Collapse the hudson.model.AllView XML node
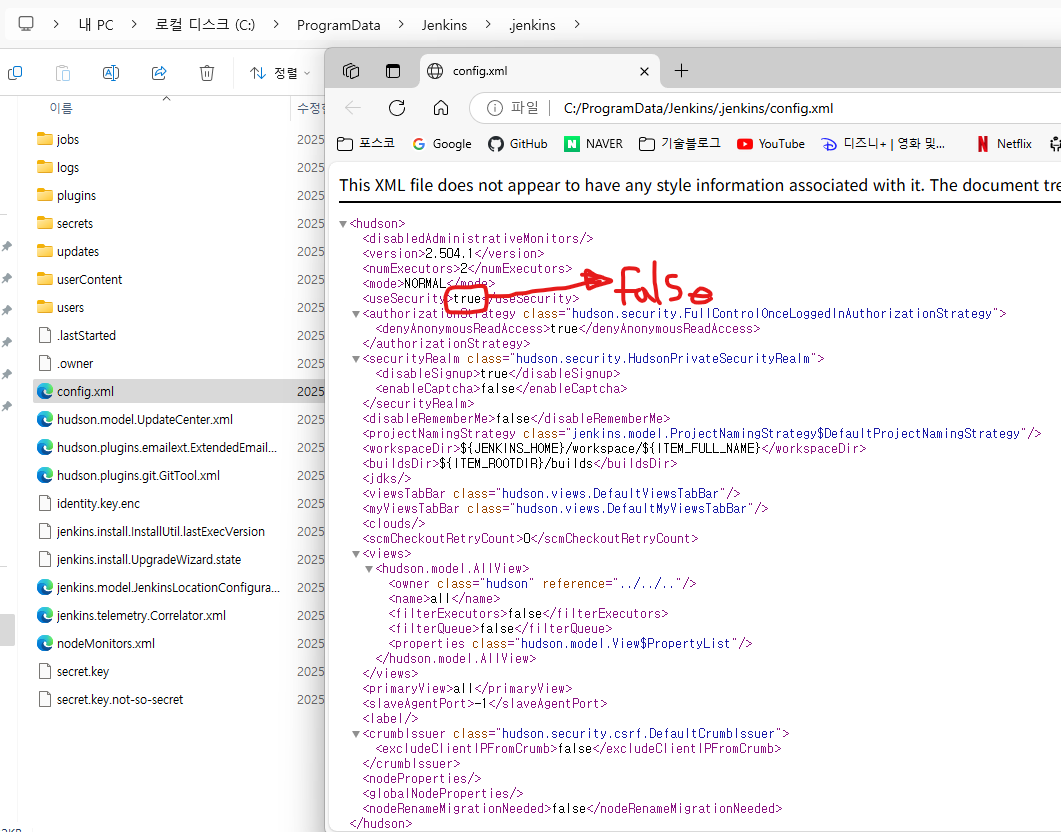Image resolution: width=1061 pixels, height=832 pixels. coord(369,569)
